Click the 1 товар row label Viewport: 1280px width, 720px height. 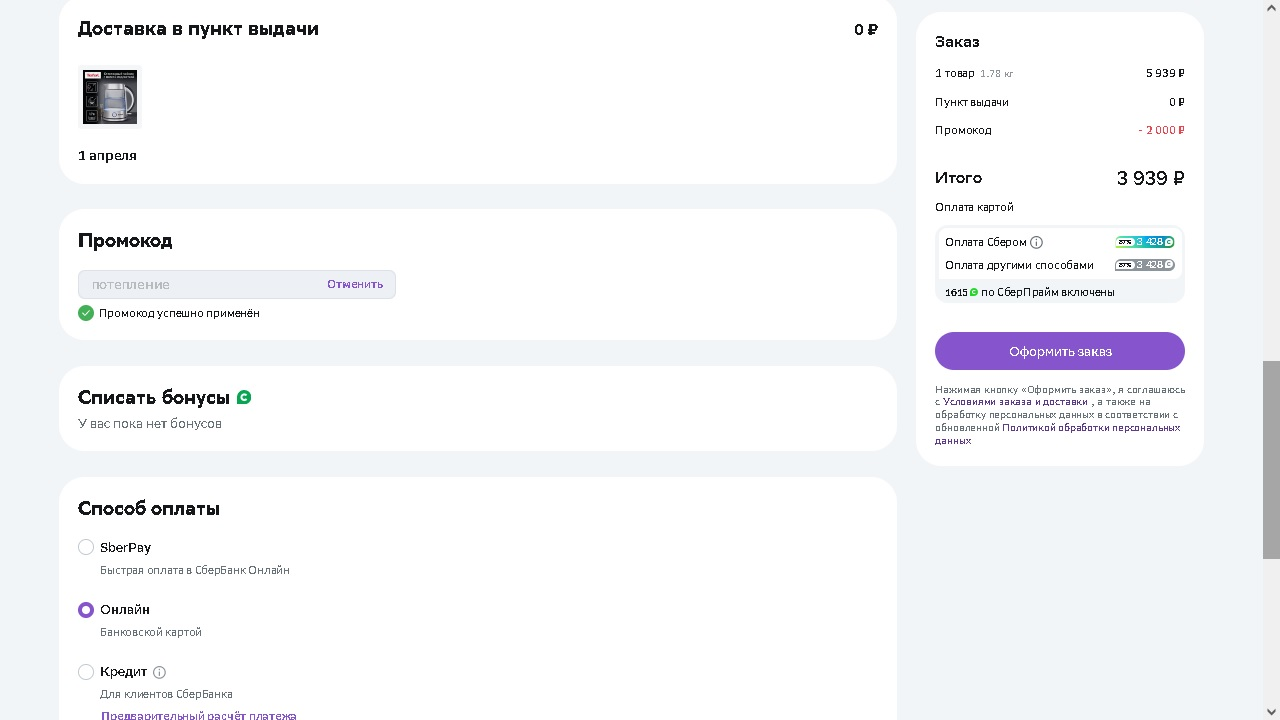tap(954, 73)
